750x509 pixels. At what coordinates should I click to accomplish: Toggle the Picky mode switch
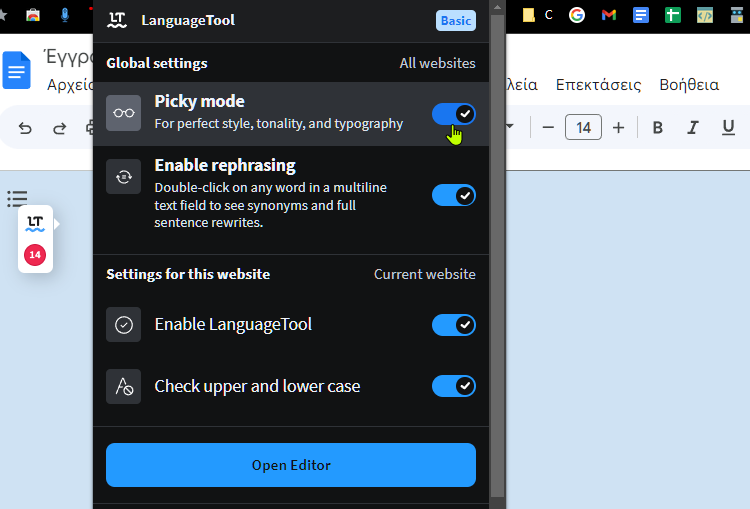coord(453,114)
